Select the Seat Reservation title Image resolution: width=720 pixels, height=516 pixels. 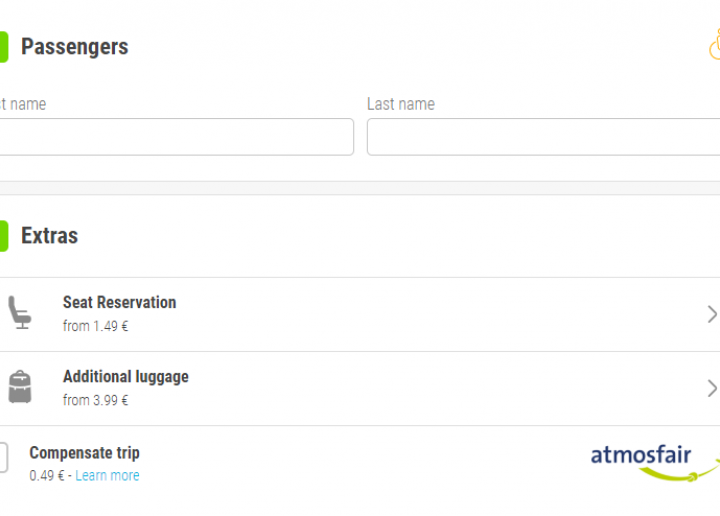(x=119, y=302)
